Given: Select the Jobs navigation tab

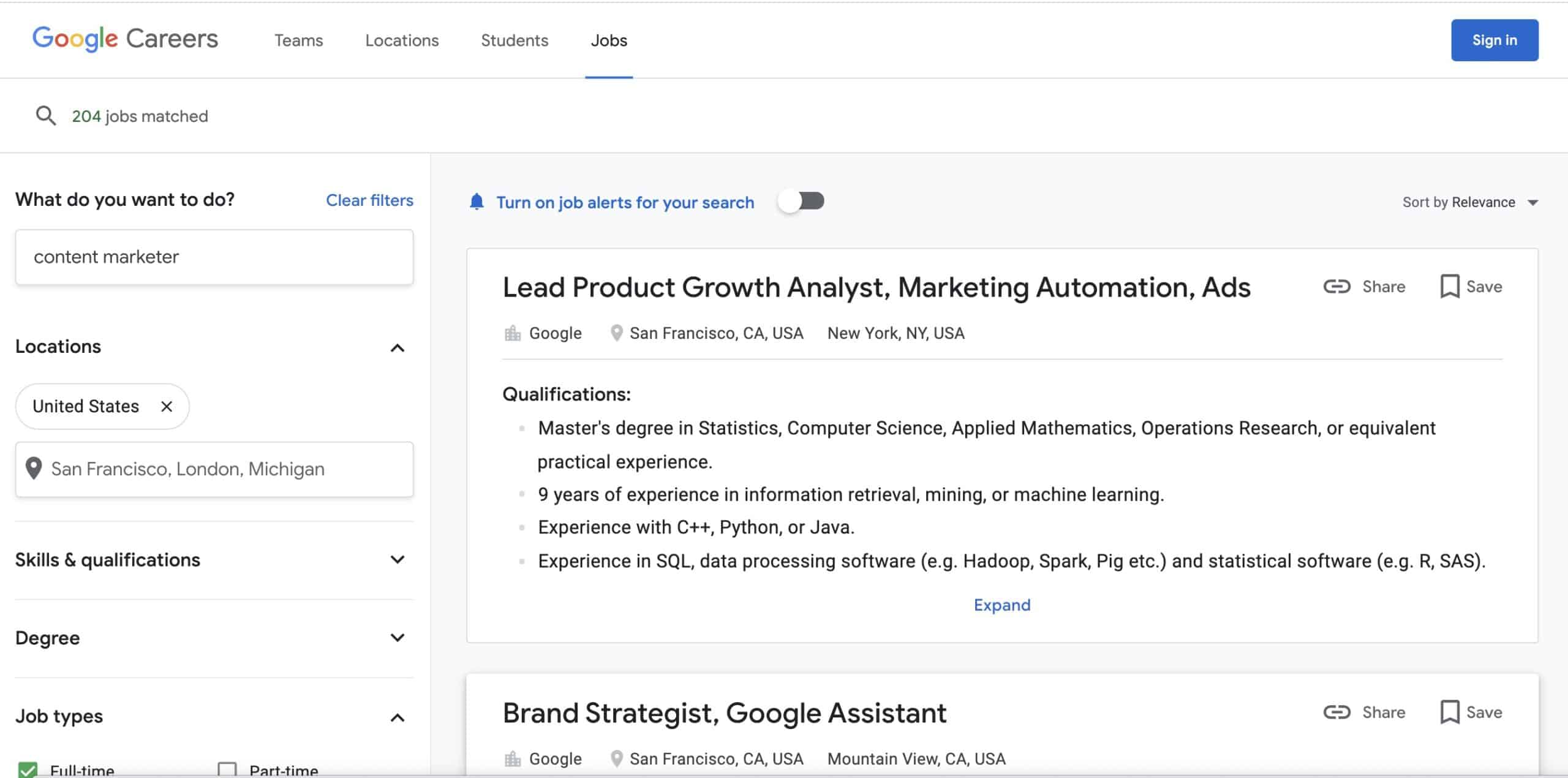Looking at the screenshot, I should pos(609,40).
